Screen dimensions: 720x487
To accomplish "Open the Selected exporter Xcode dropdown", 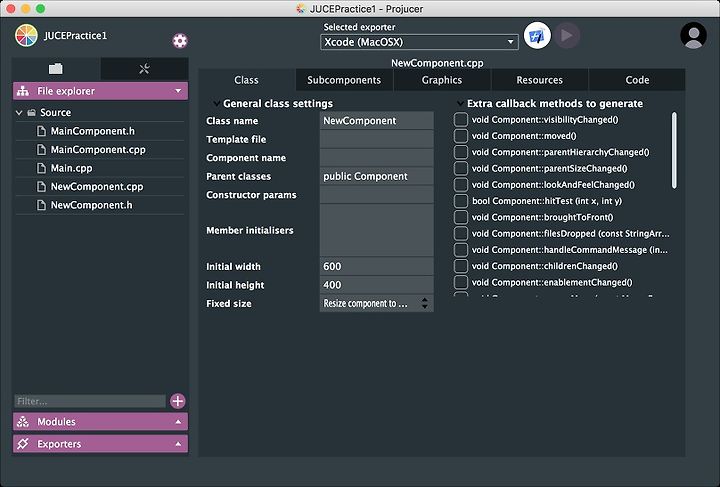I will click(x=419, y=42).
